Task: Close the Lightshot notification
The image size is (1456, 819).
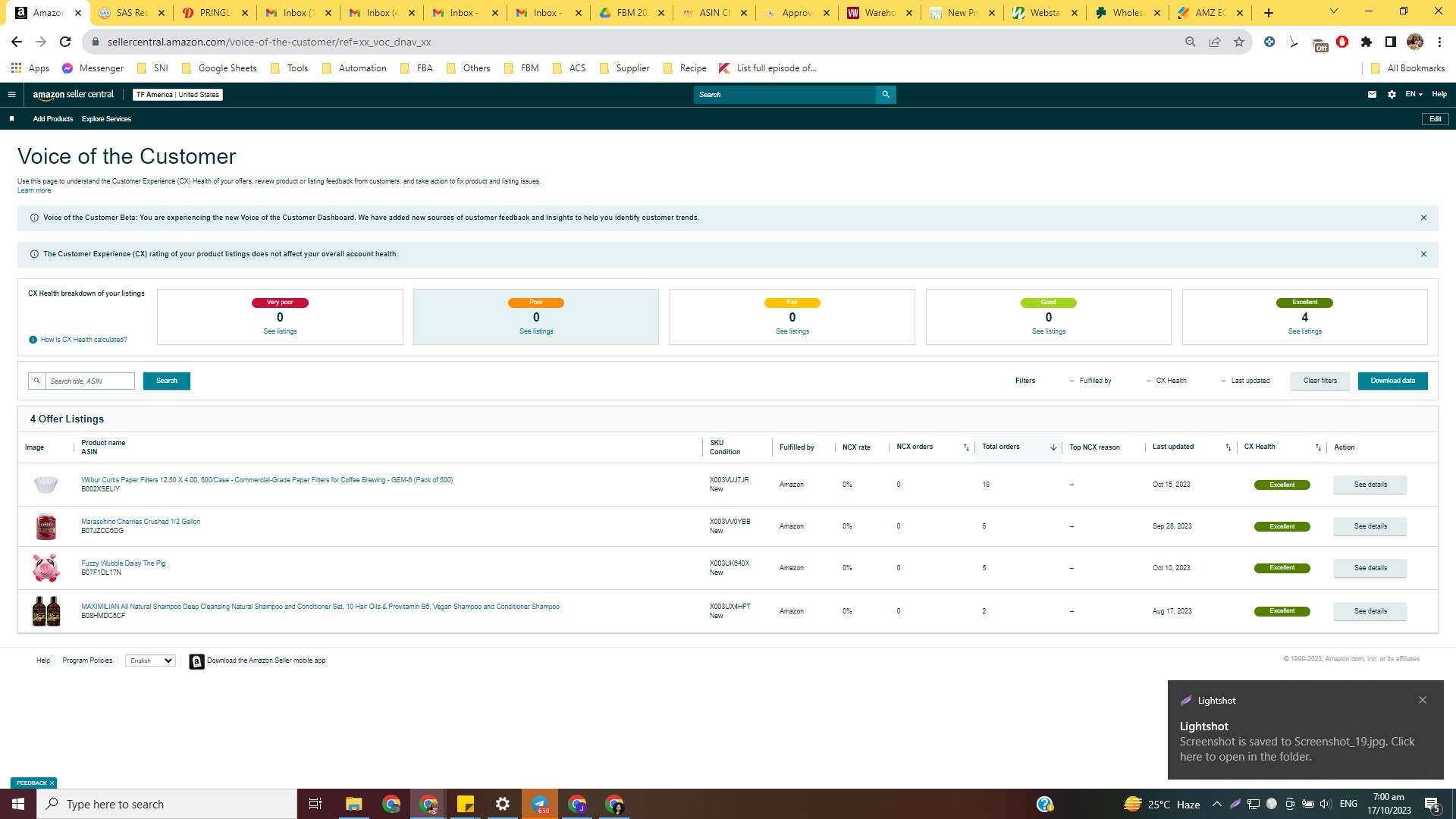Action: (1423, 701)
